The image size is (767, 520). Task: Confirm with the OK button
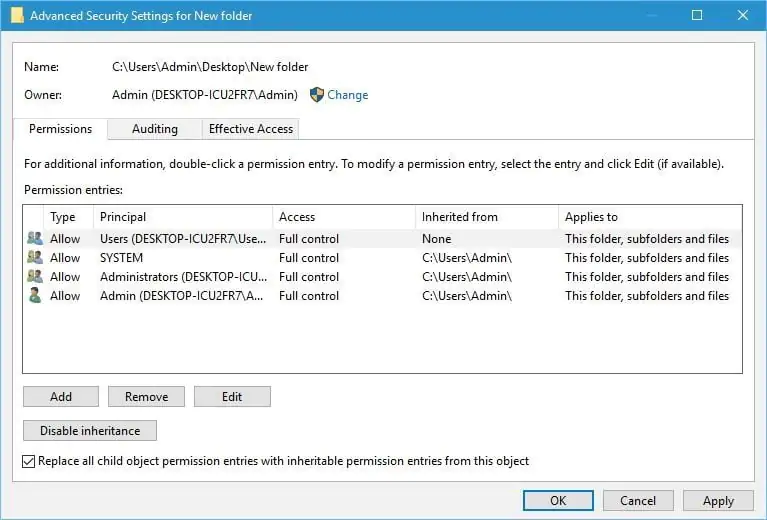coord(558,500)
